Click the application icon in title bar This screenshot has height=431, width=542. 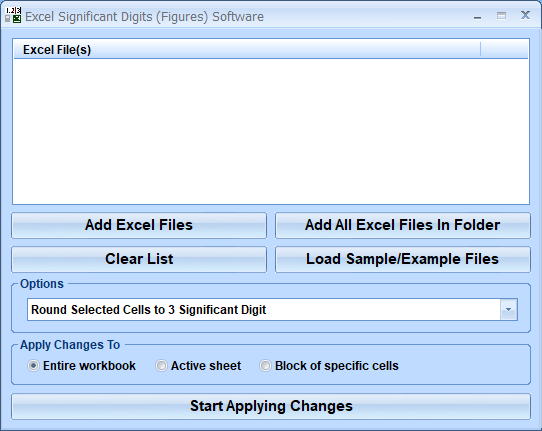(x=13, y=16)
